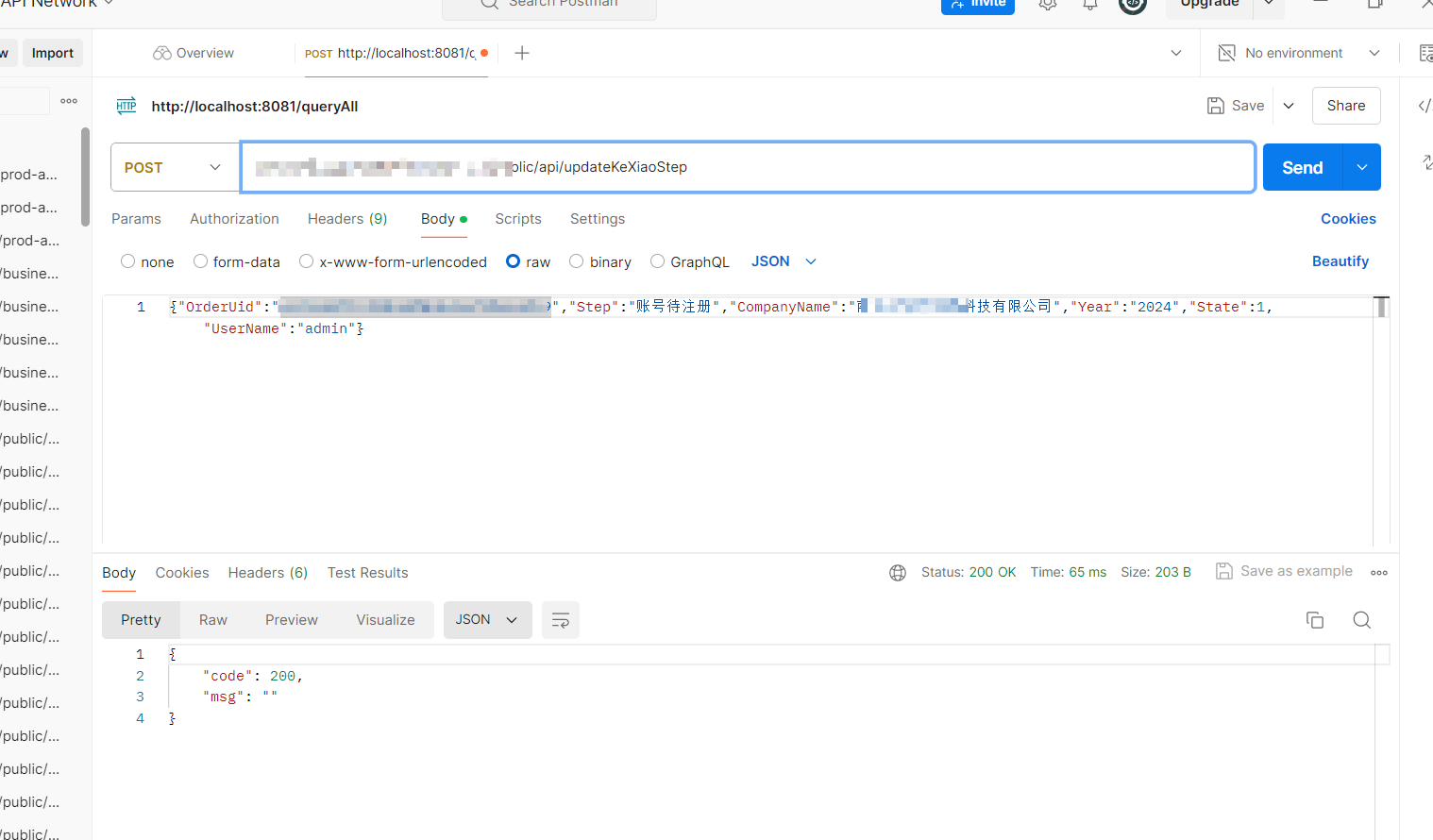Image resolution: width=1433 pixels, height=840 pixels.
Task: Select the form-data body type
Action: pos(200,261)
